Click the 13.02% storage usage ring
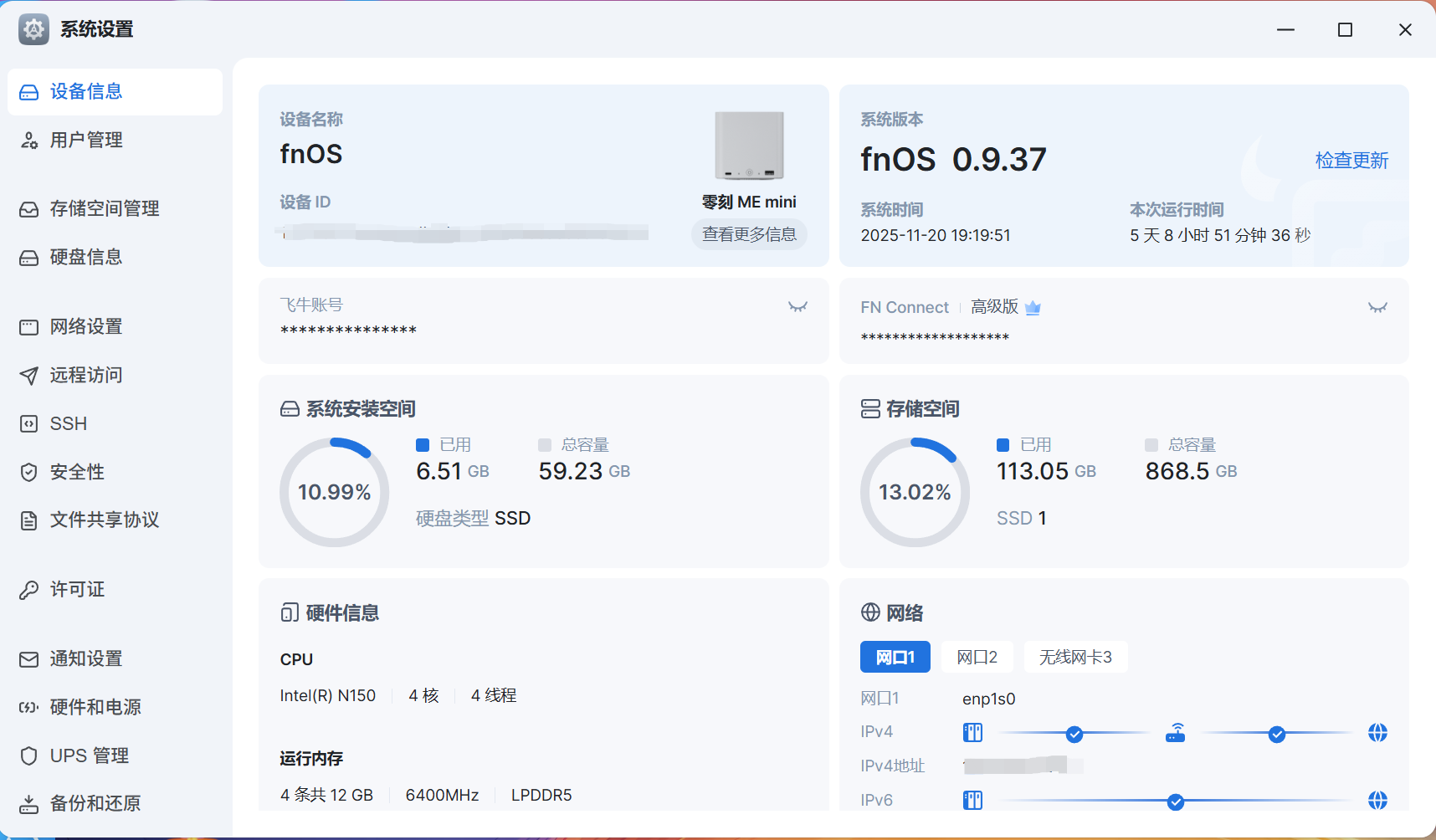Screen dimensions: 1436x840 pos(915,492)
